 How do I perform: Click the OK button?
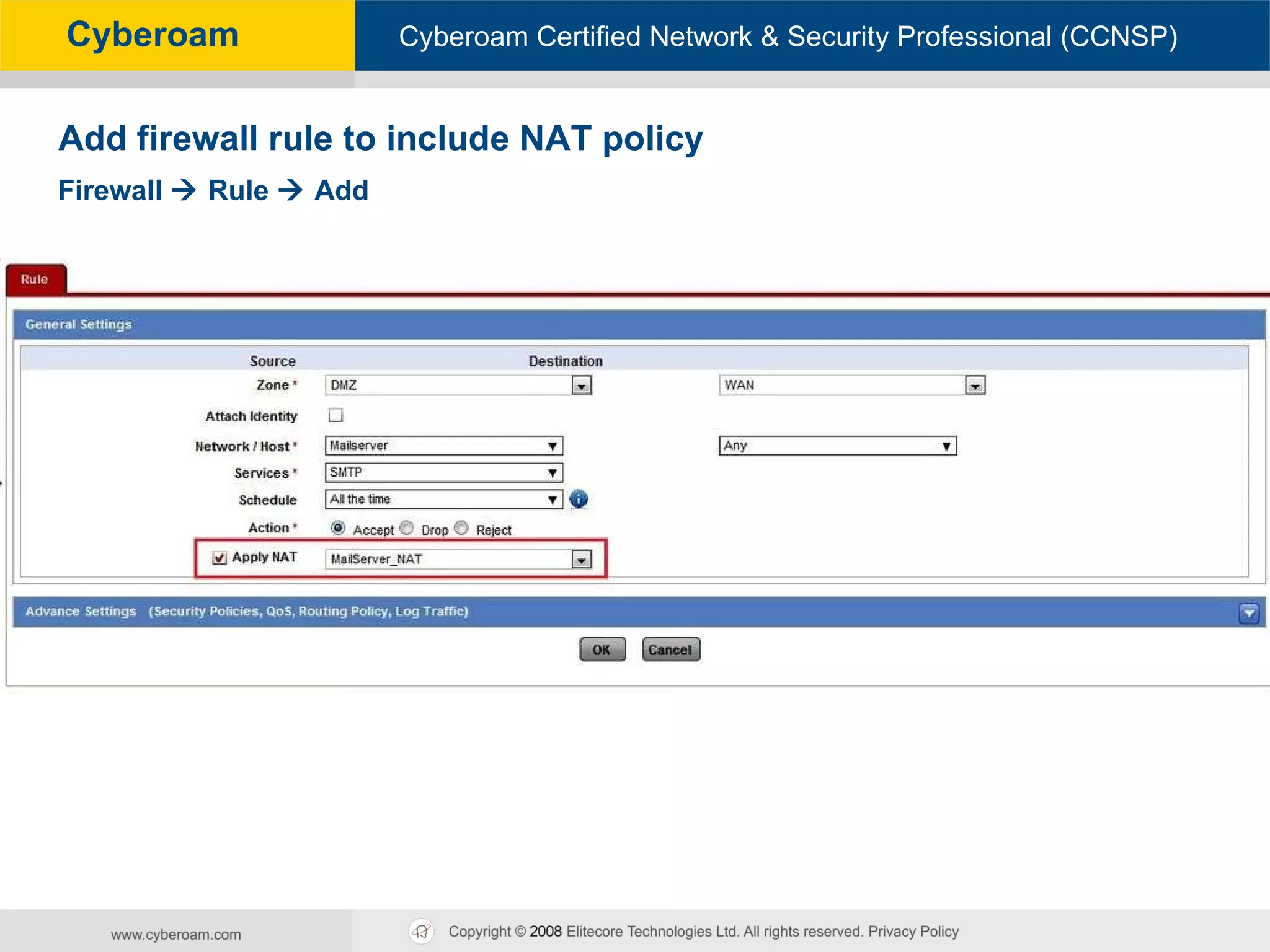pyautogui.click(x=602, y=650)
